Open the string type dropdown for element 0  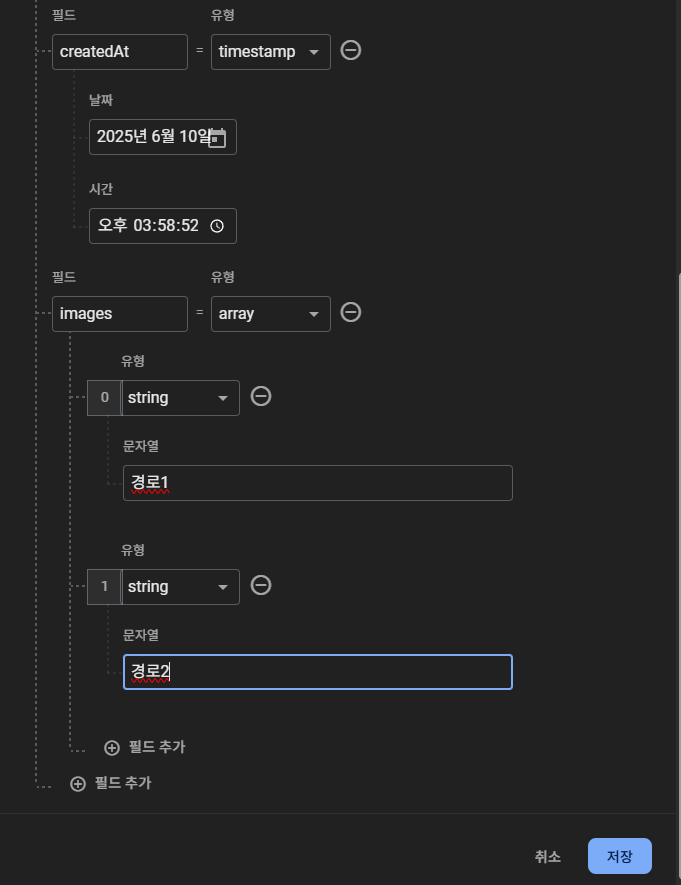(x=181, y=398)
